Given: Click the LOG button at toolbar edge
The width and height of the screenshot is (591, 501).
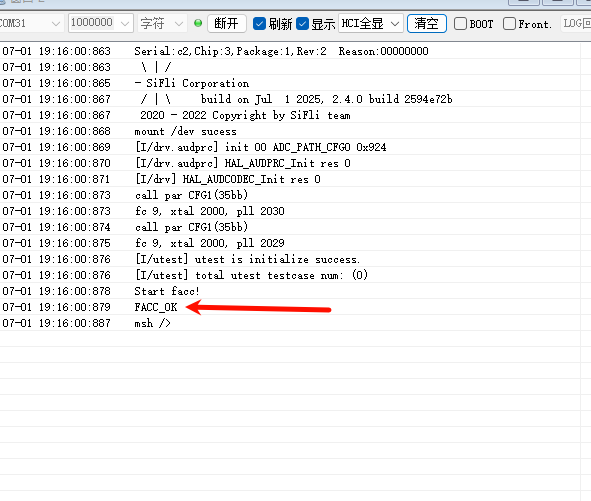Looking at the screenshot, I should 576,23.
